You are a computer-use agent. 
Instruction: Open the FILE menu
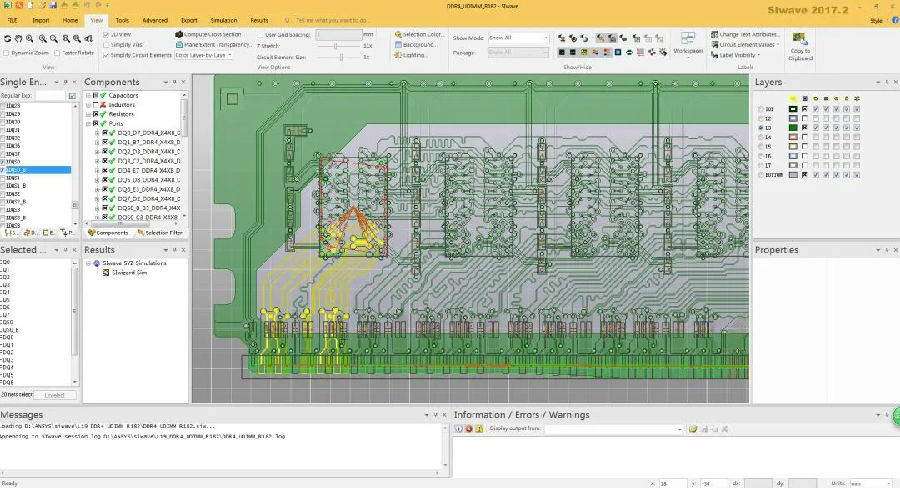(12, 20)
